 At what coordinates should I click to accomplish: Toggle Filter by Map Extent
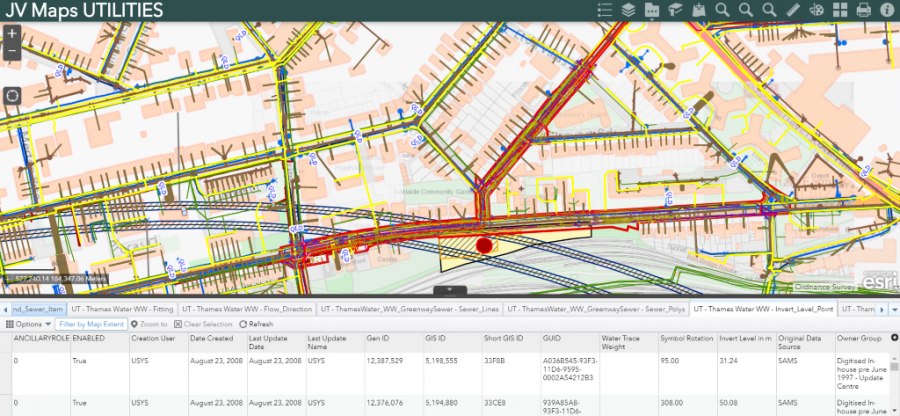point(90,324)
